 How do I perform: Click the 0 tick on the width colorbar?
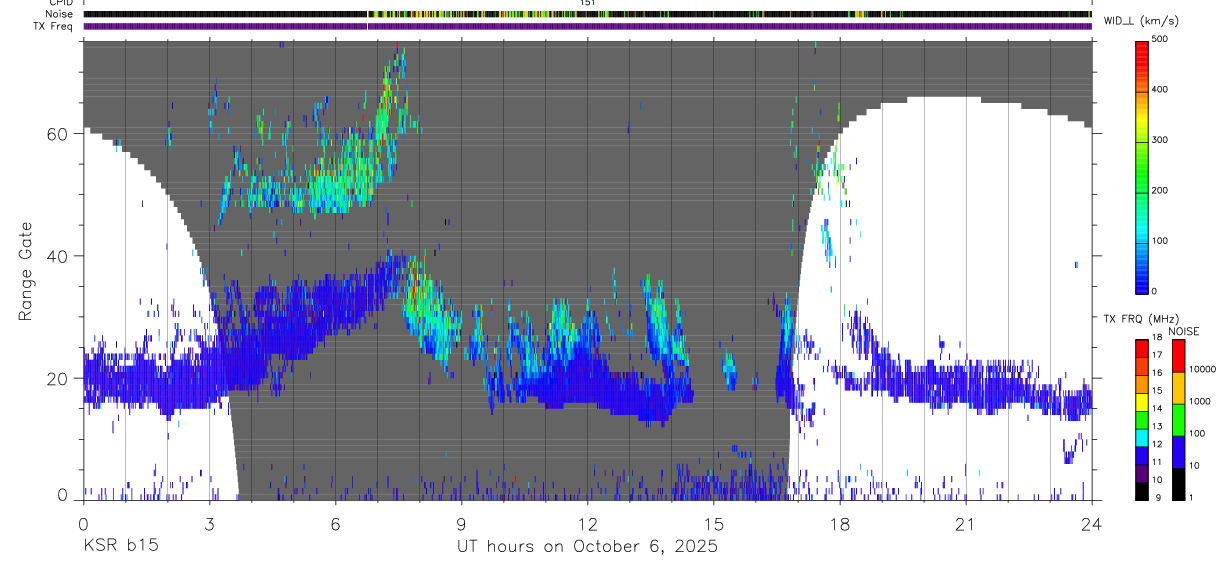point(1154,291)
